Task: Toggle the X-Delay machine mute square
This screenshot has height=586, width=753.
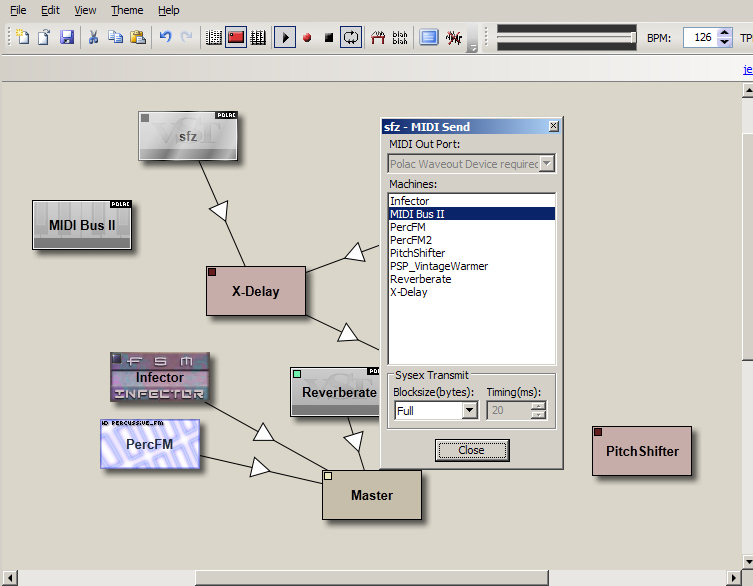Action: tap(212, 272)
